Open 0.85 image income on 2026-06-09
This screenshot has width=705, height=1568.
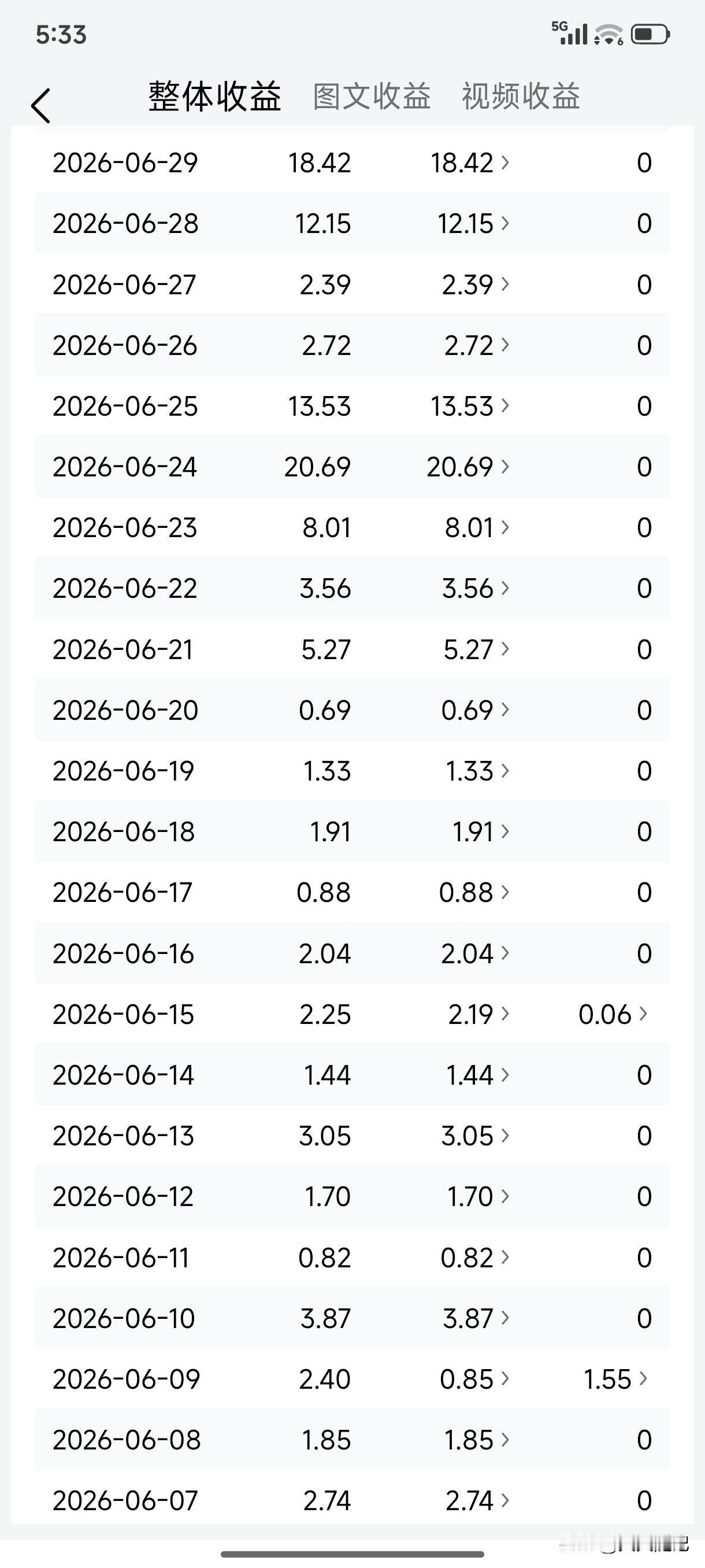[x=474, y=1379]
